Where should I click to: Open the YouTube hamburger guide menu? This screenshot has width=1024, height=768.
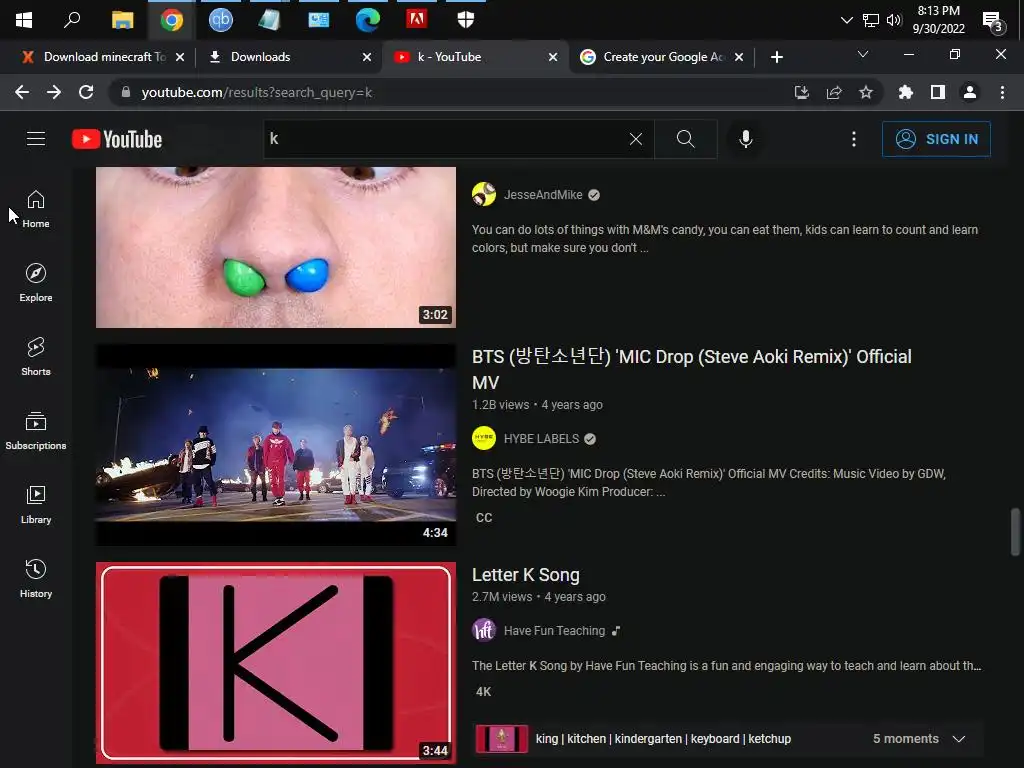click(36, 138)
